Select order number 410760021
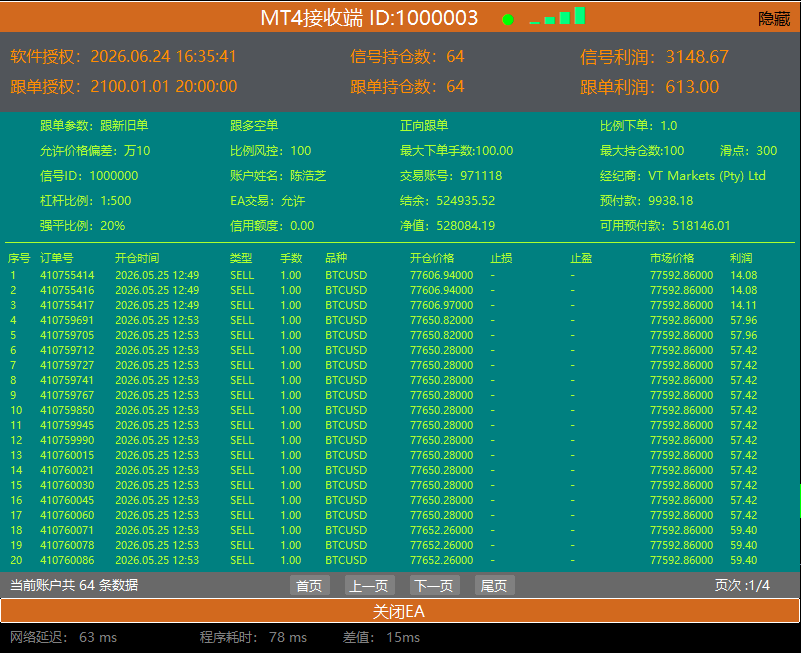 click(x=67, y=470)
